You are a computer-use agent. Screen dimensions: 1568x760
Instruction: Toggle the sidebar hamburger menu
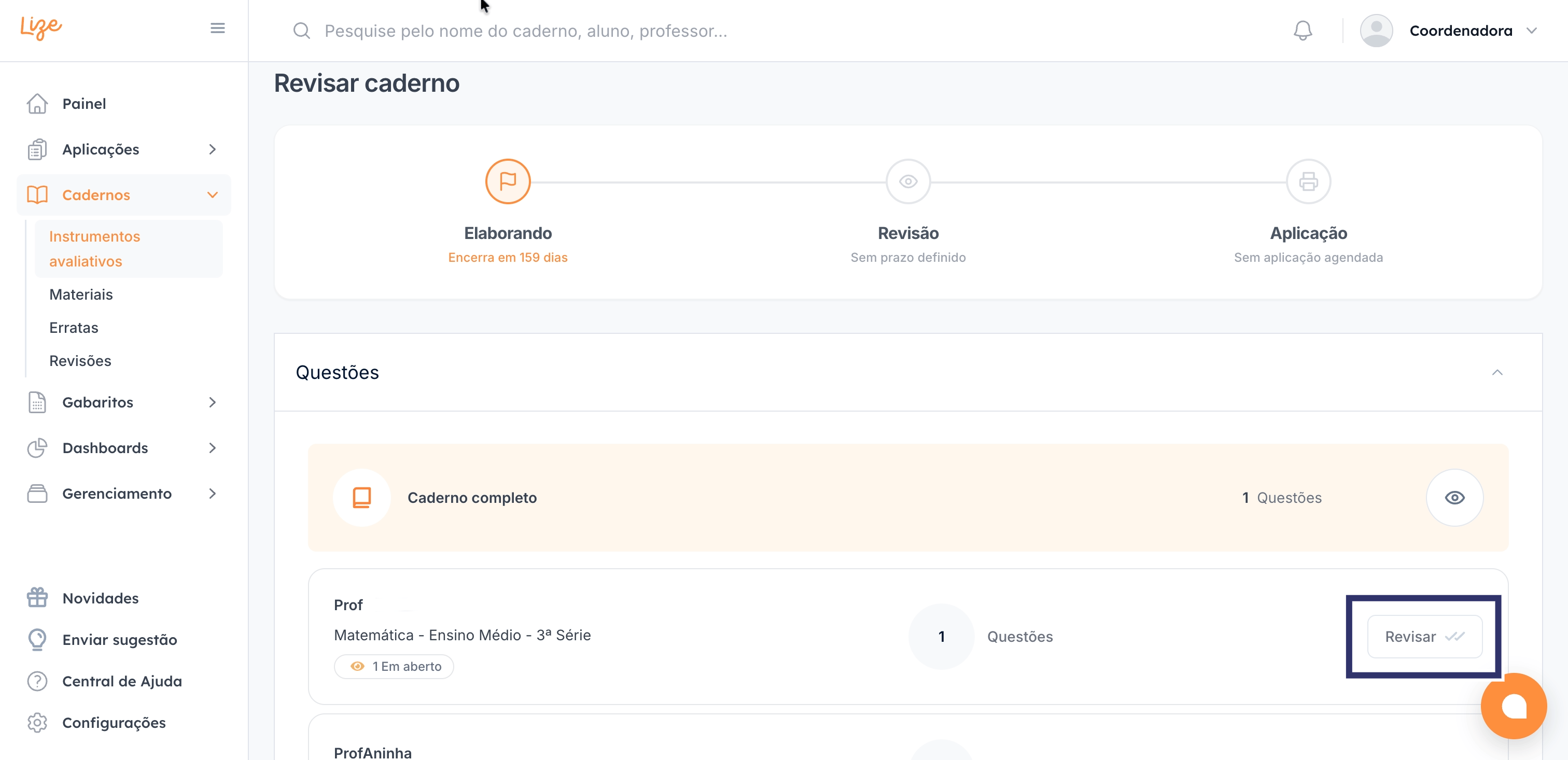pos(217,28)
